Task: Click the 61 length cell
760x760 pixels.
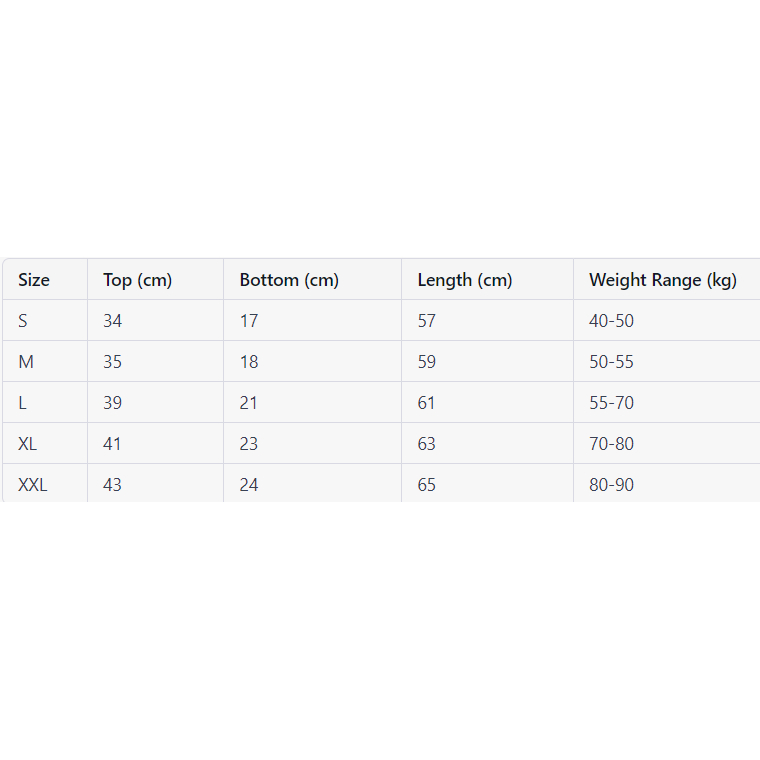Action: click(x=426, y=403)
